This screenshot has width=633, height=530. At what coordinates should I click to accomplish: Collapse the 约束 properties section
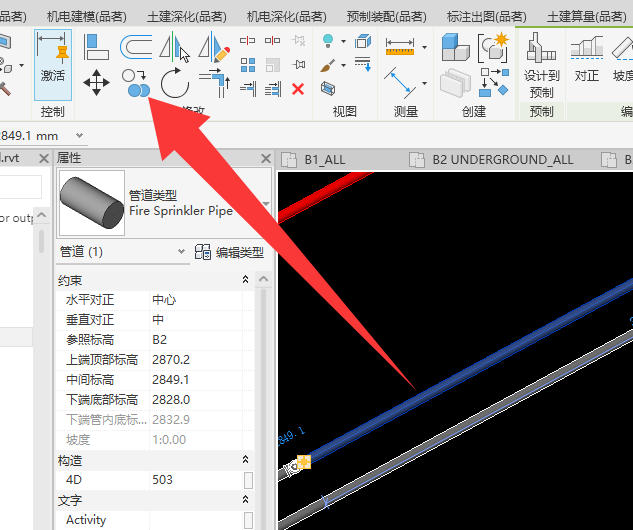coord(245,279)
